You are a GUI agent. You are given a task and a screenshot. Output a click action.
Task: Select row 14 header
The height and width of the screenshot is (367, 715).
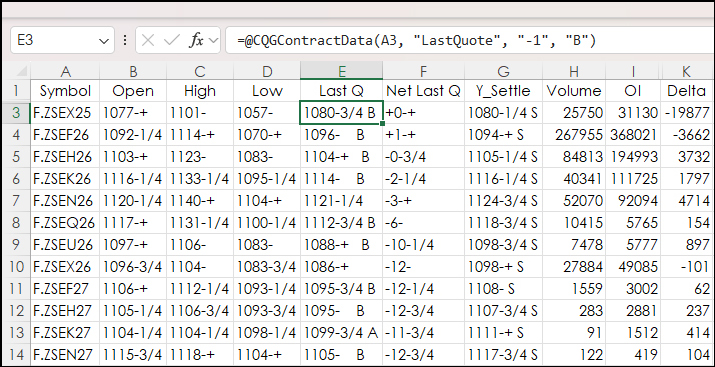pyautogui.click(x=16, y=355)
